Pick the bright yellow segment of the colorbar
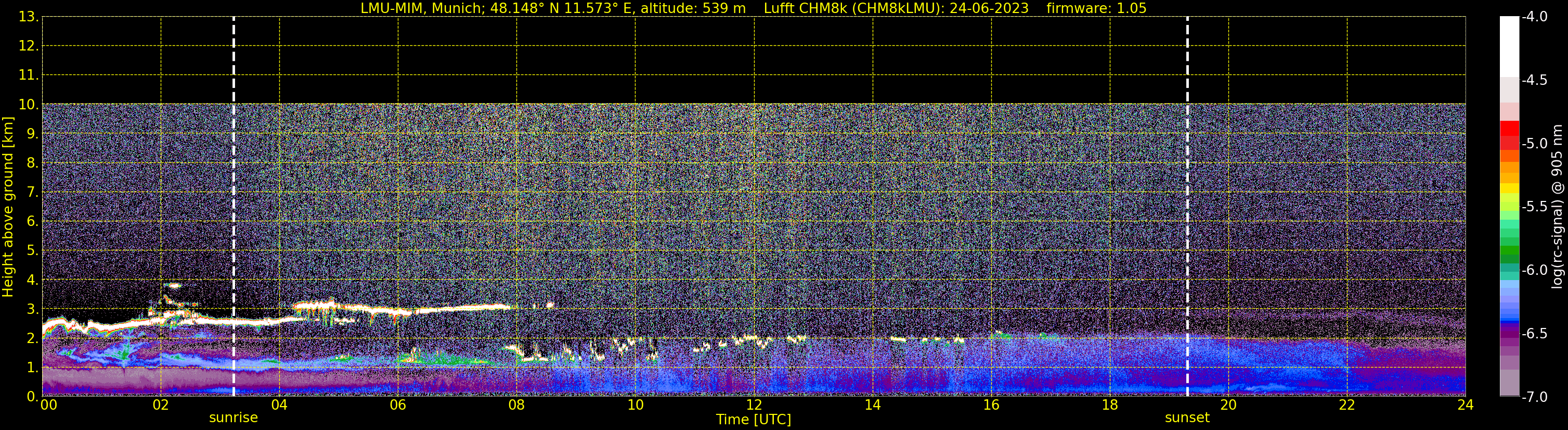Image resolution: width=1568 pixels, height=430 pixels. click(x=1510, y=188)
